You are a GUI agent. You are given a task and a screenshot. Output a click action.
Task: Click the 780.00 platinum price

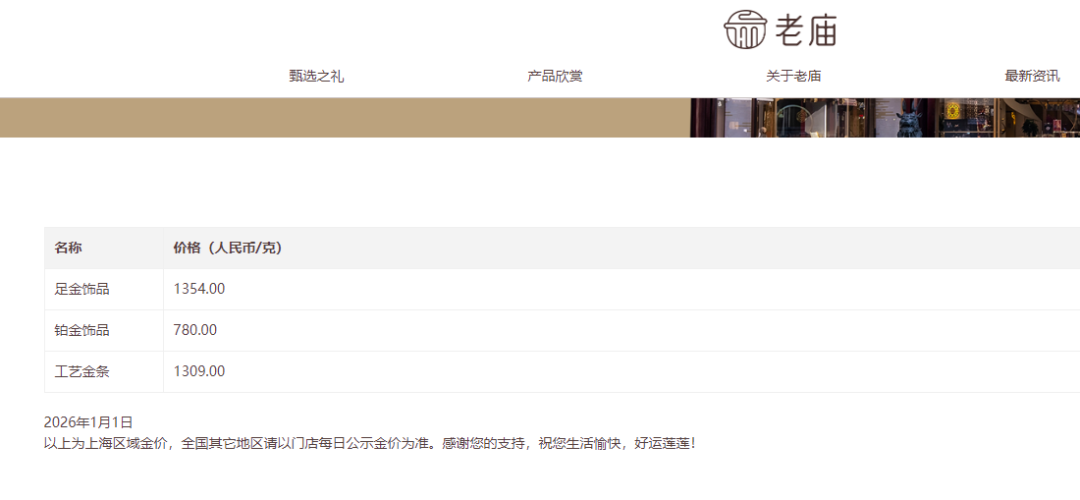point(195,330)
